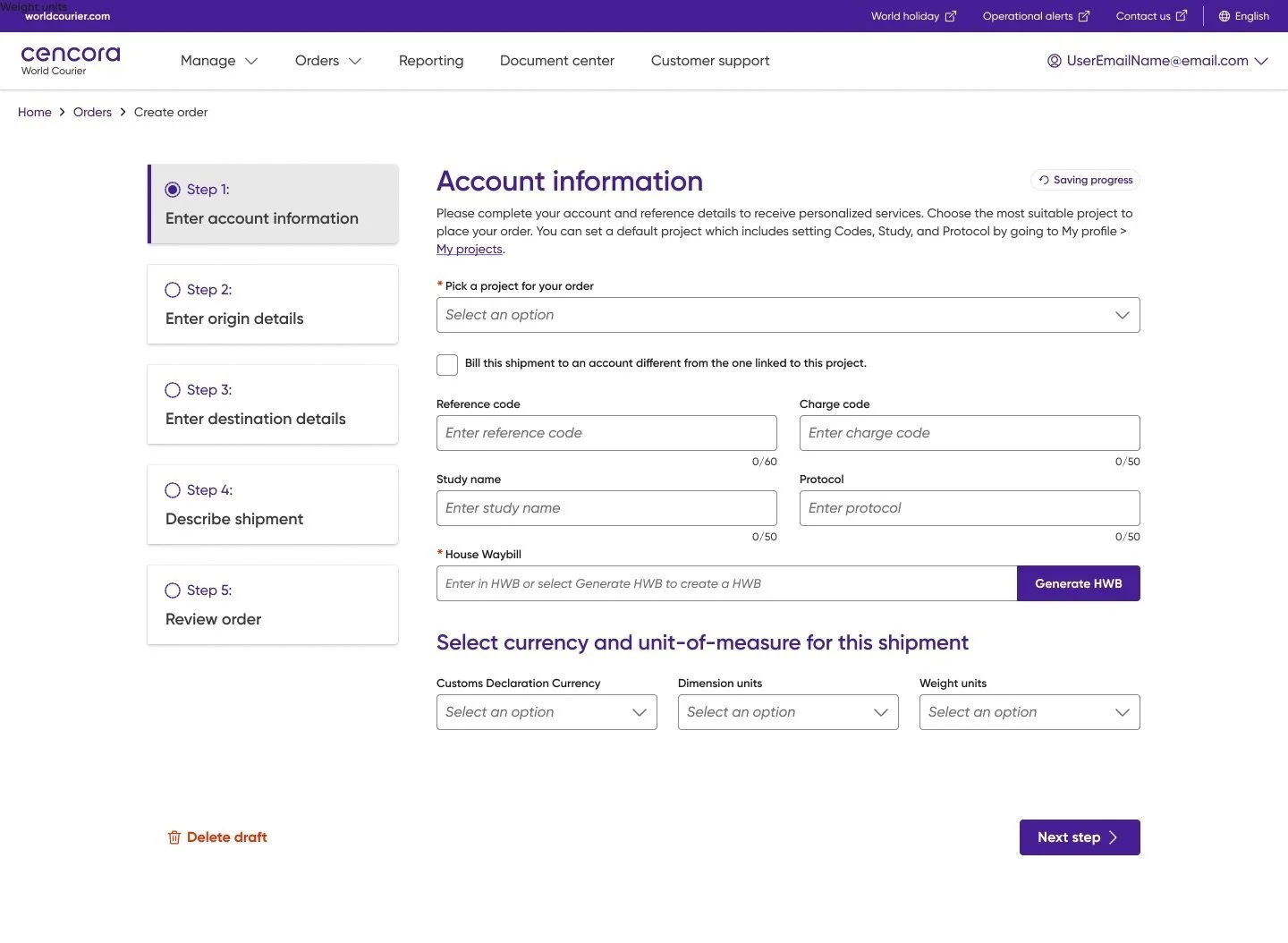Viewport: 1288px width, 943px height.
Task: Select the Step 2 radio button
Action: point(173,290)
